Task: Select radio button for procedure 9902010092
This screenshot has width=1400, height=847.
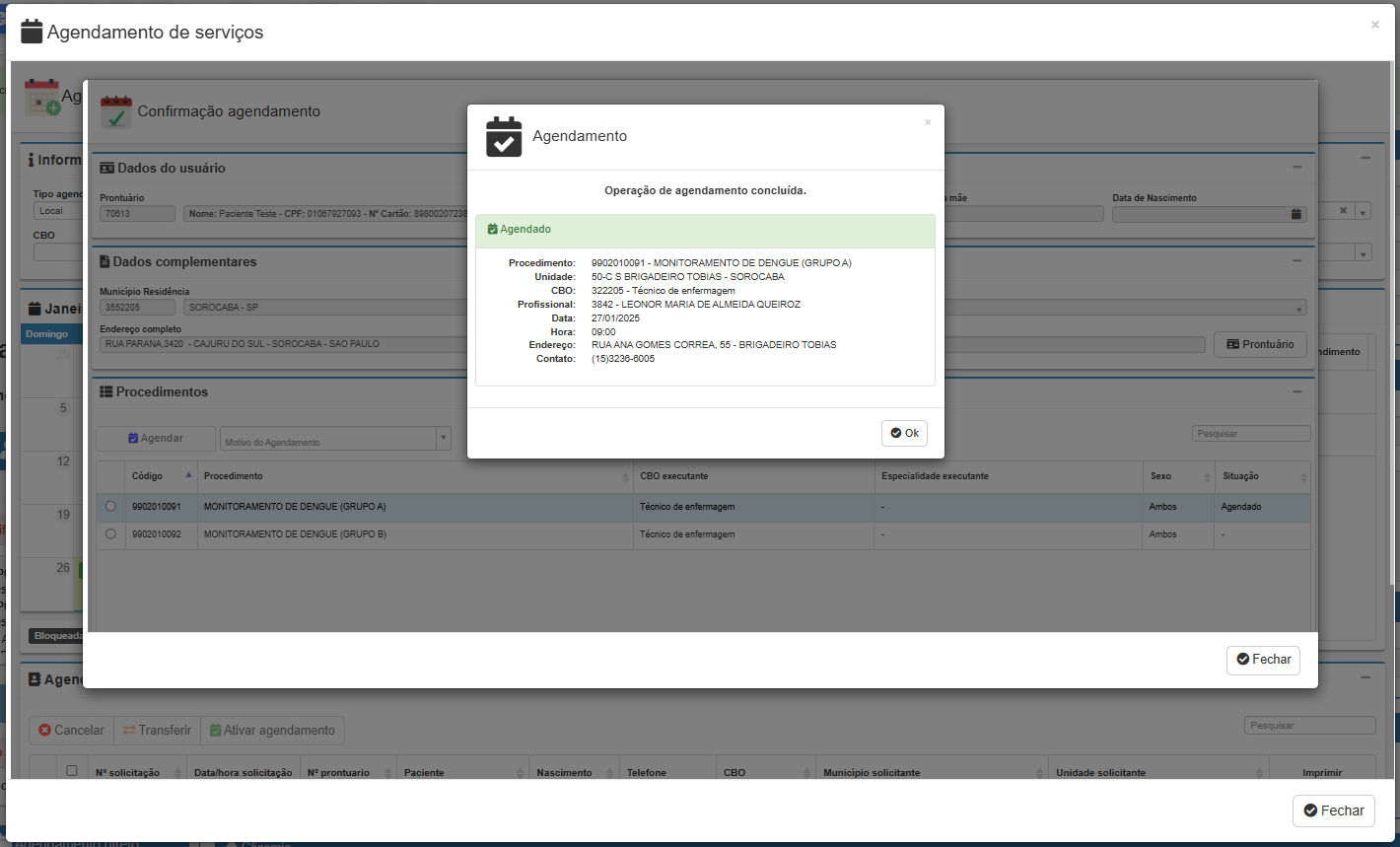Action: click(110, 534)
